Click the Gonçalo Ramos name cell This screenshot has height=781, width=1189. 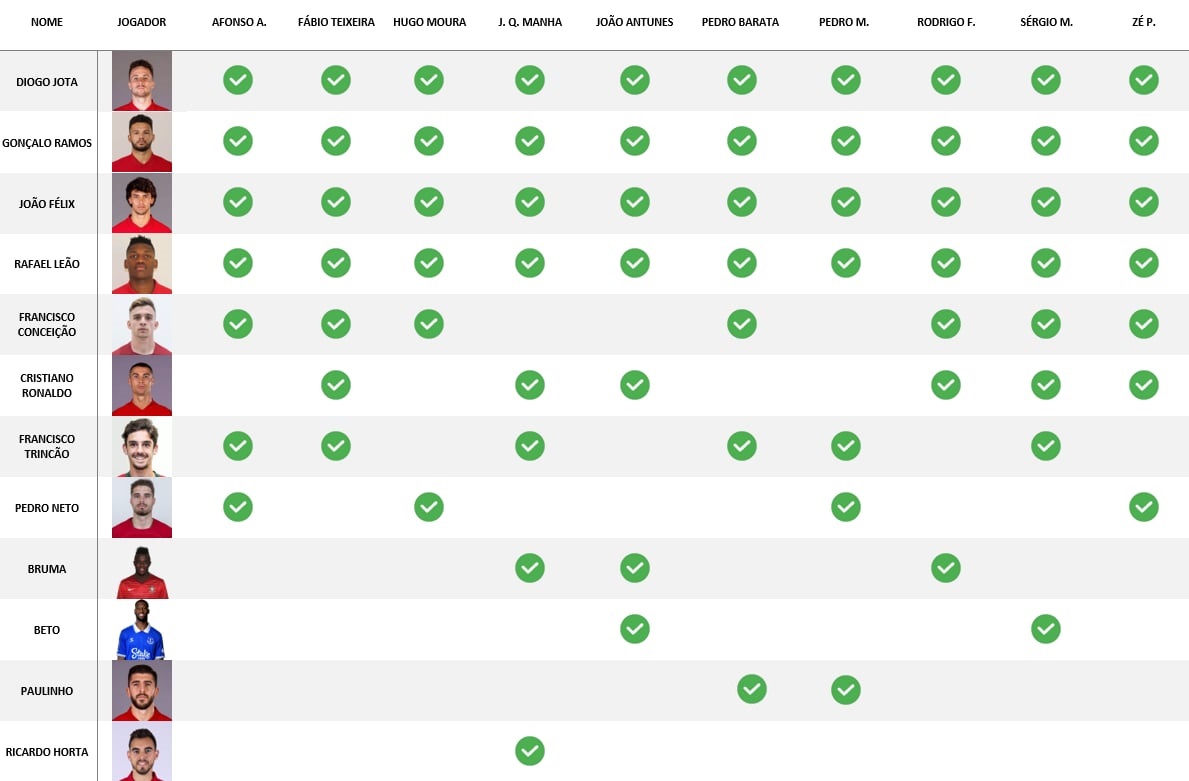pos(47,143)
